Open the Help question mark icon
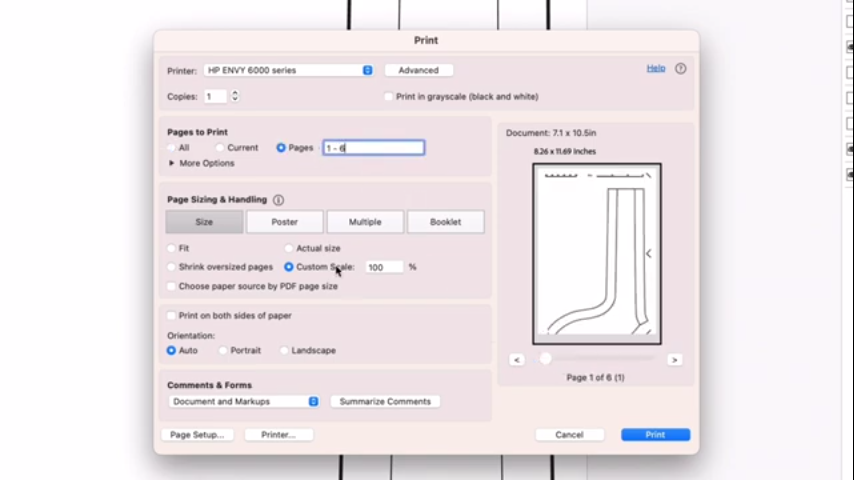 coord(680,69)
